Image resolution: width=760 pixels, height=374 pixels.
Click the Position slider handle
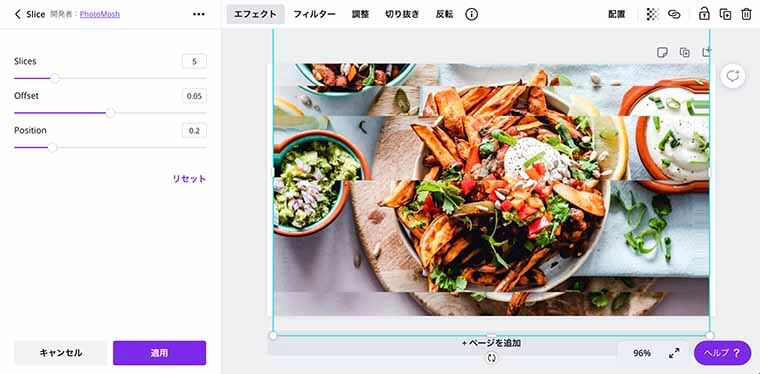coord(52,147)
